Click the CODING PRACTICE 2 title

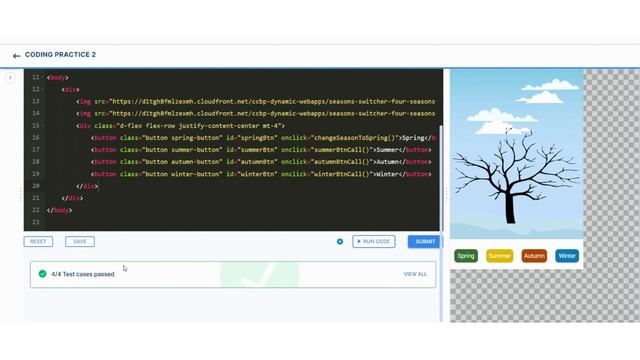point(60,55)
